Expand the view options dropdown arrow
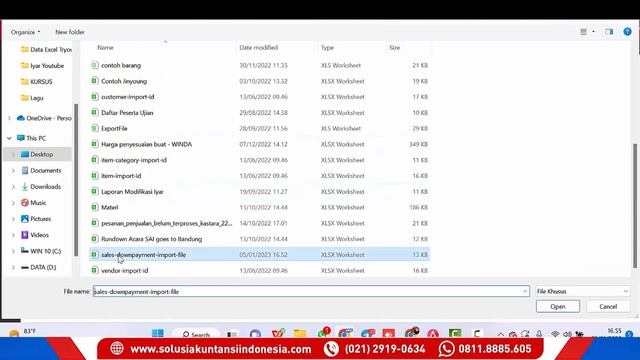Viewport: 640px width, 360px height. [x=593, y=32]
